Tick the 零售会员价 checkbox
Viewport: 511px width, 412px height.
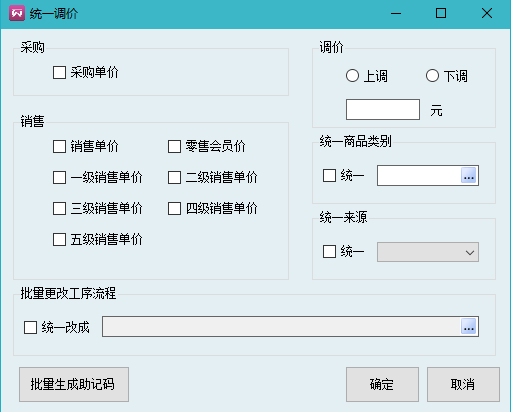pyautogui.click(x=174, y=146)
